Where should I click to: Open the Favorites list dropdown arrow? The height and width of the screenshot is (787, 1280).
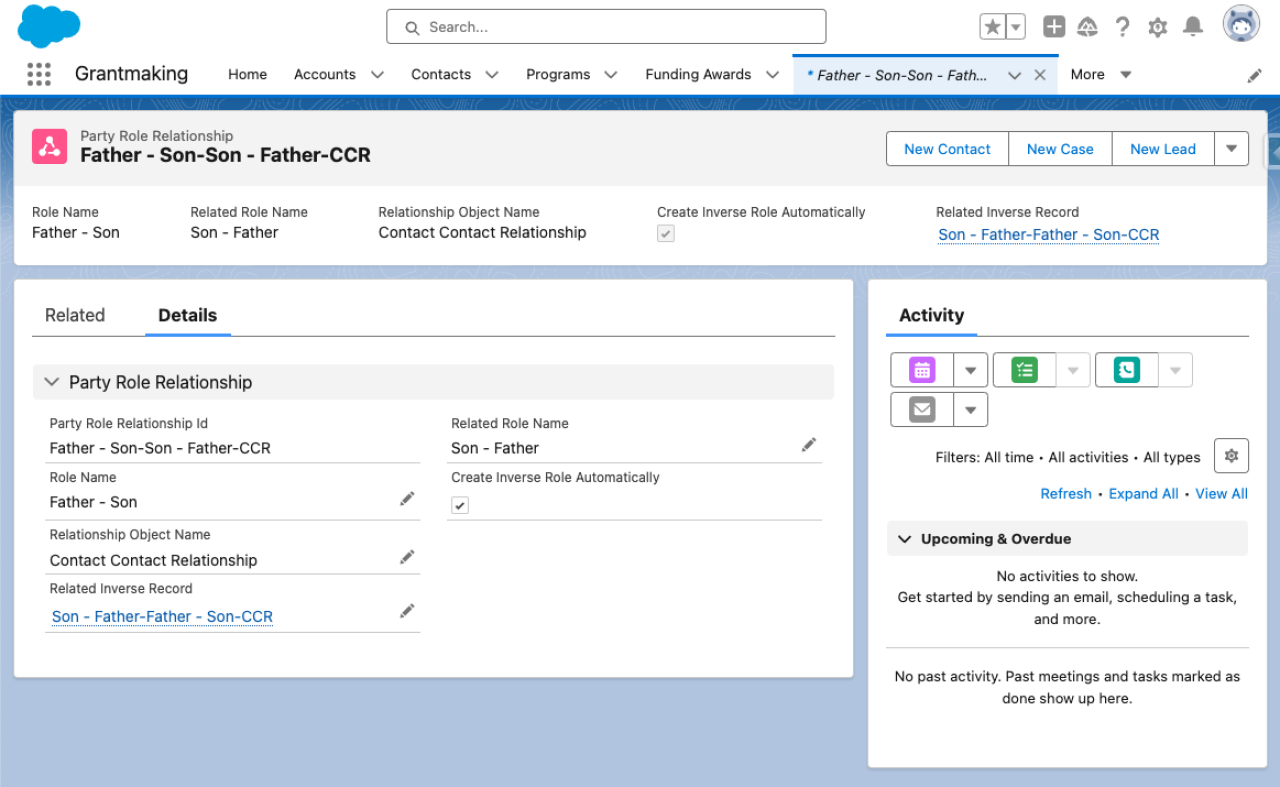1016,27
